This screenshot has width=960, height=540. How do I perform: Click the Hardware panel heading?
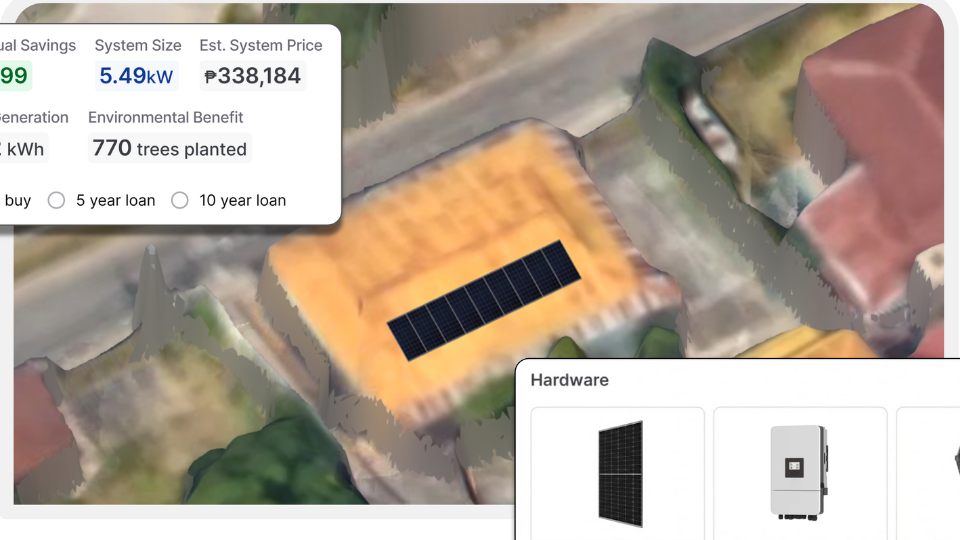(569, 380)
